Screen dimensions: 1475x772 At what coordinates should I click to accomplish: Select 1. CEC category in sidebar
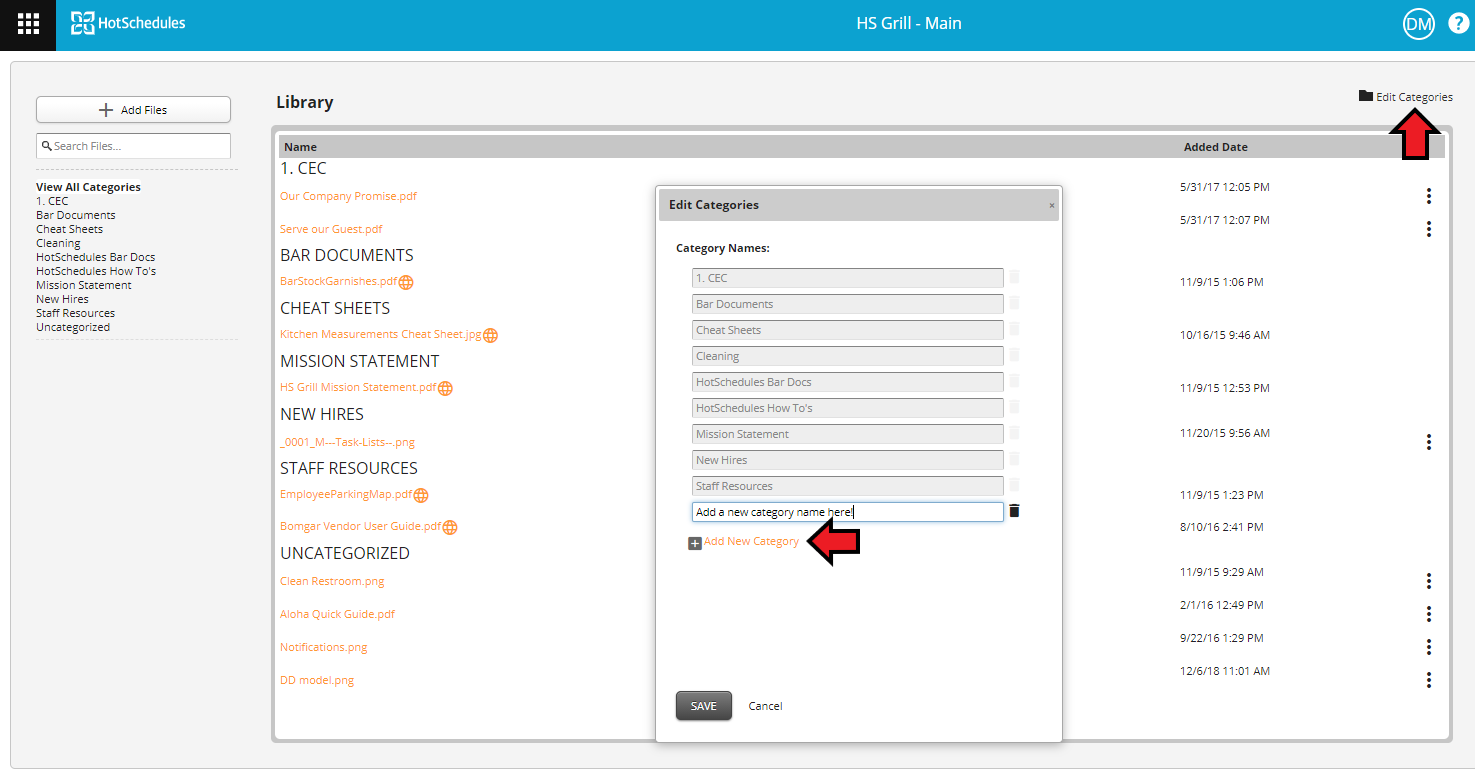[52, 201]
